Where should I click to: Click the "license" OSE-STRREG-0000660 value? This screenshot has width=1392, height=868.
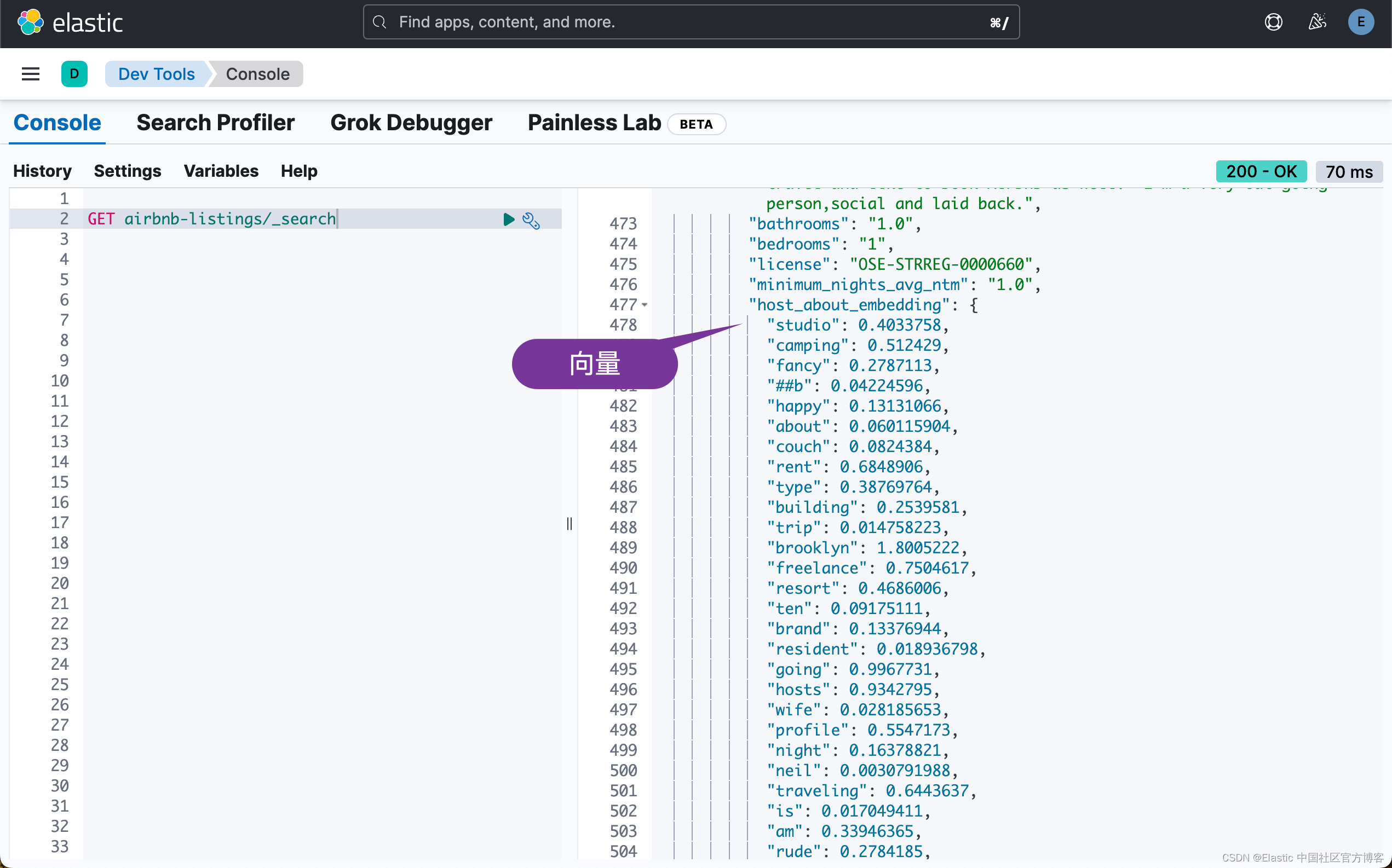coord(941,264)
